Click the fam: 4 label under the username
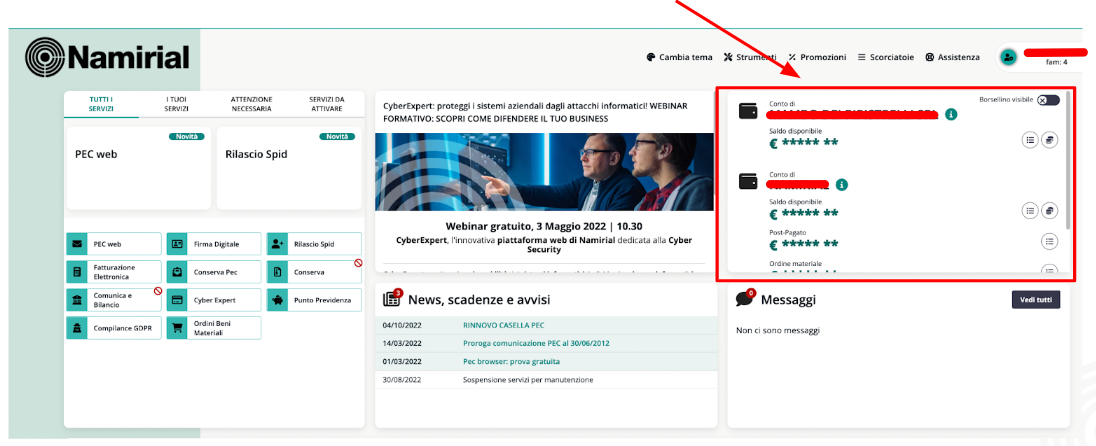The width and height of the screenshot is (1096, 446). tap(1056, 62)
